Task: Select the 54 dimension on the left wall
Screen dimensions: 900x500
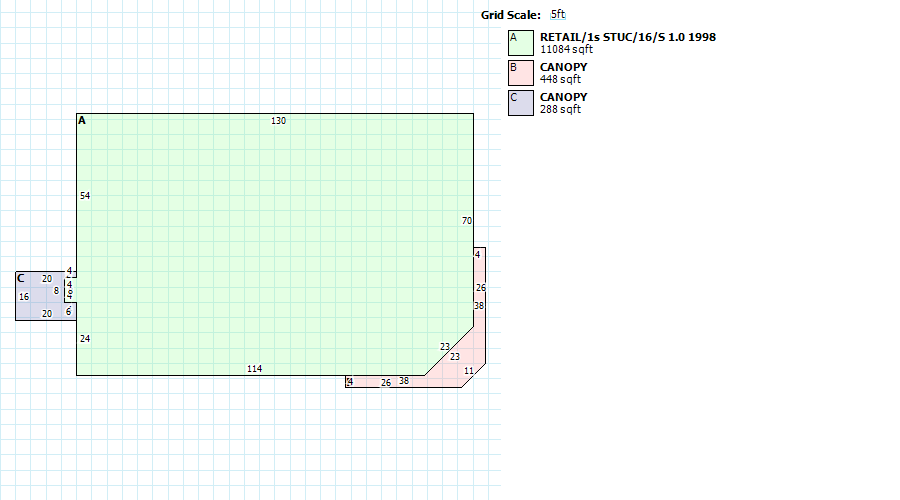Action: pyautogui.click(x=85, y=196)
